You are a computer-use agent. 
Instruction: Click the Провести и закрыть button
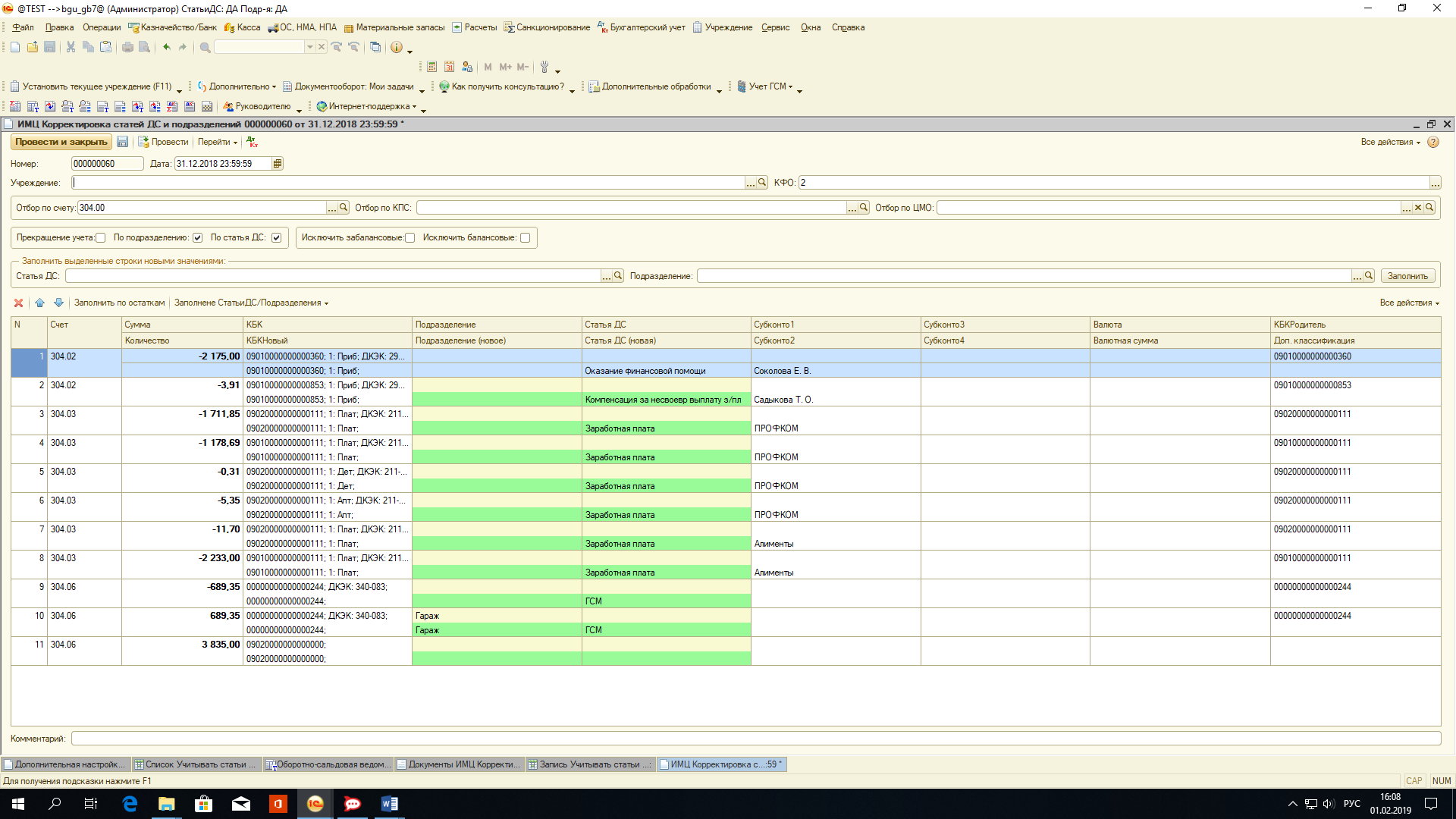[61, 142]
